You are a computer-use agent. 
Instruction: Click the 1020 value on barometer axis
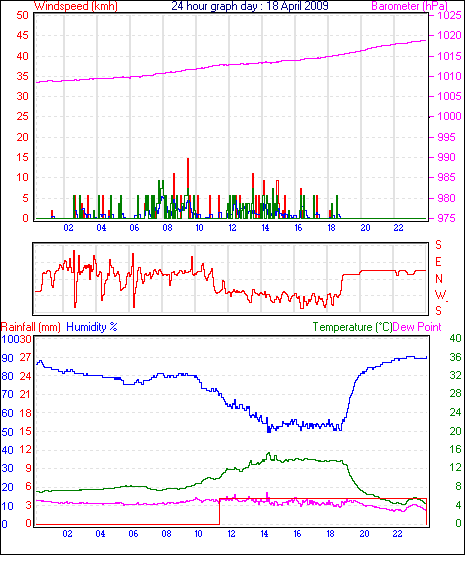(x=449, y=35)
